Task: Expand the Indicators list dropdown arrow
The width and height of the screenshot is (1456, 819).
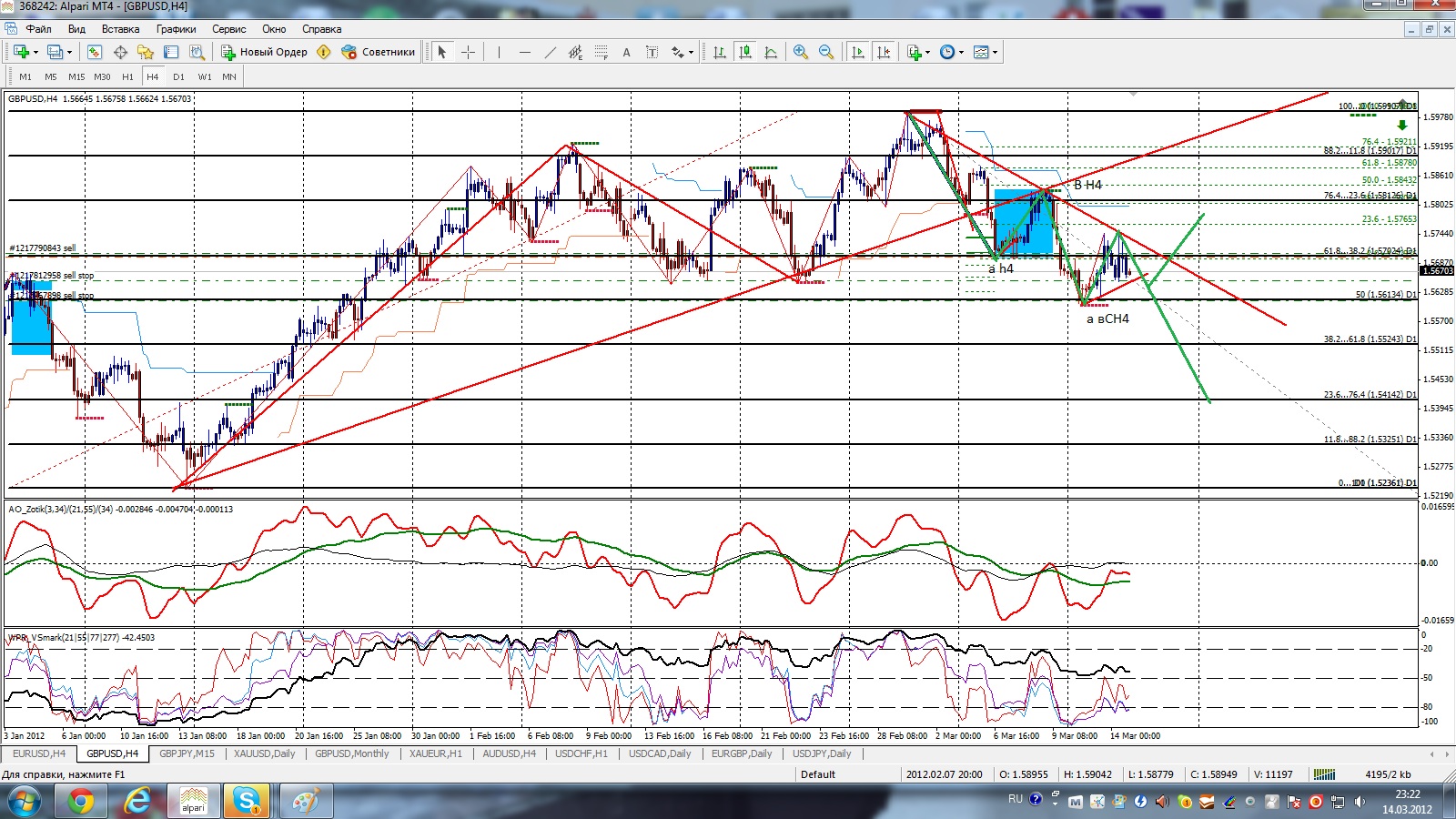Action: 927,53
